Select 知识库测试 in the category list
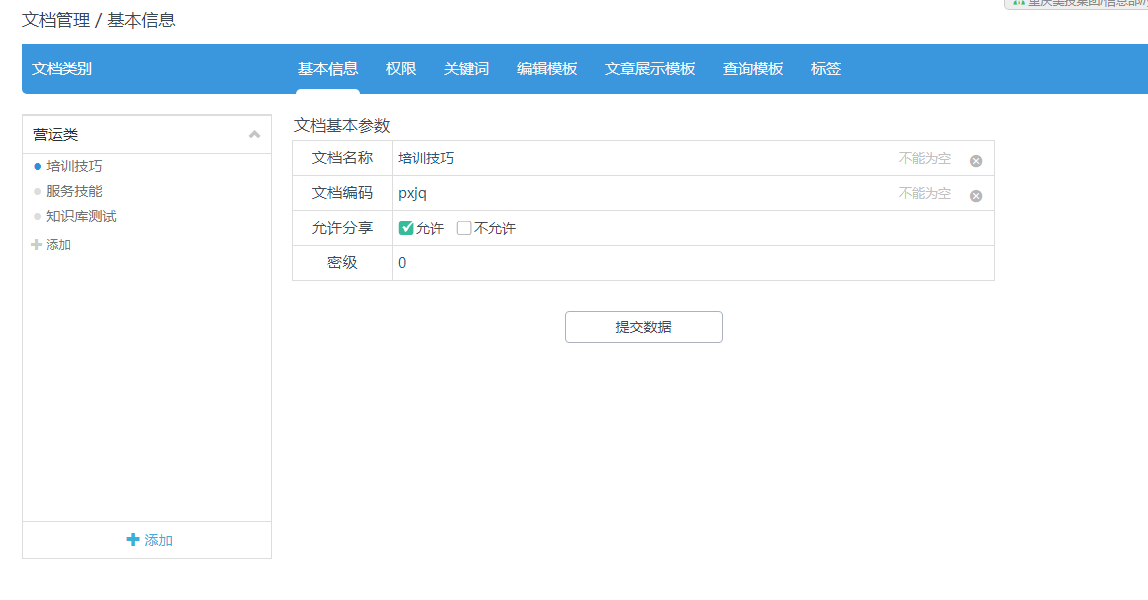This screenshot has width=1148, height=600. coord(81,216)
